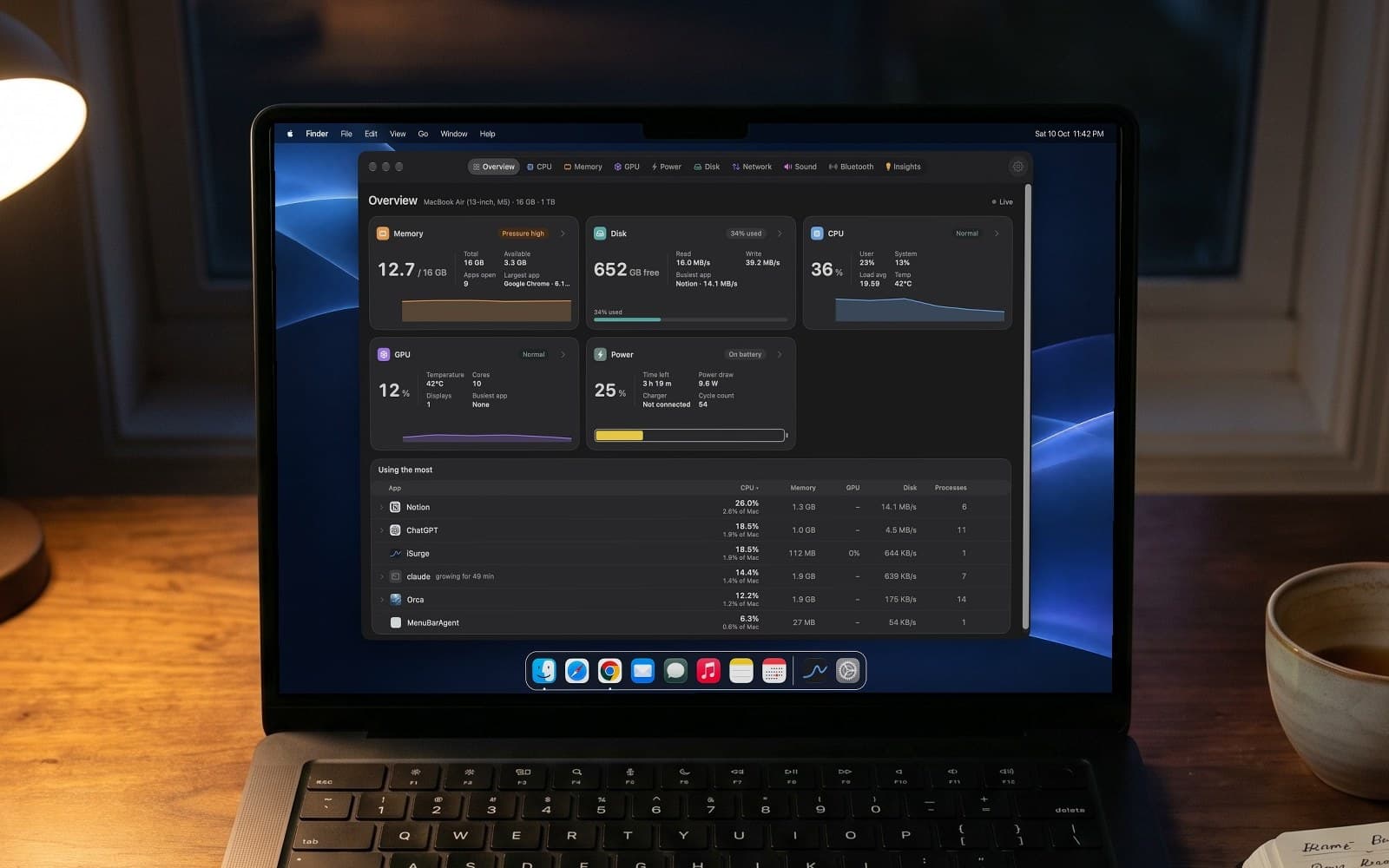The width and height of the screenshot is (1389, 868).
Task: Click the MenuBarAgent icon in list
Action: tap(396, 622)
